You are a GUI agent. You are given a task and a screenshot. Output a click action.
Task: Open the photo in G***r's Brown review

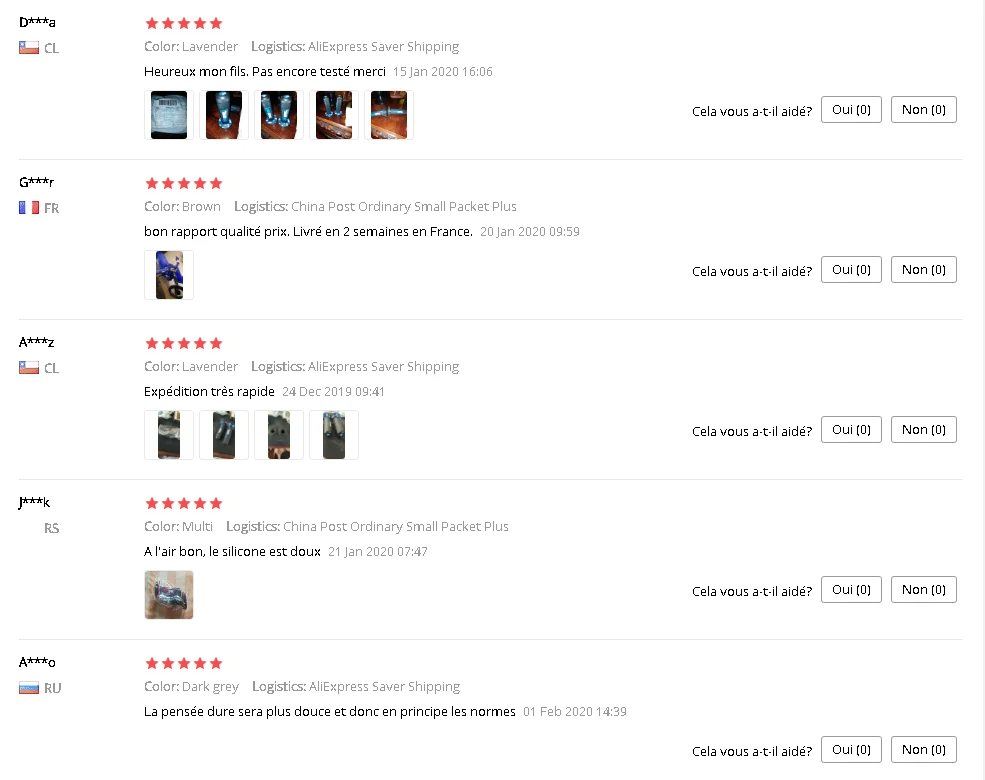tap(169, 275)
